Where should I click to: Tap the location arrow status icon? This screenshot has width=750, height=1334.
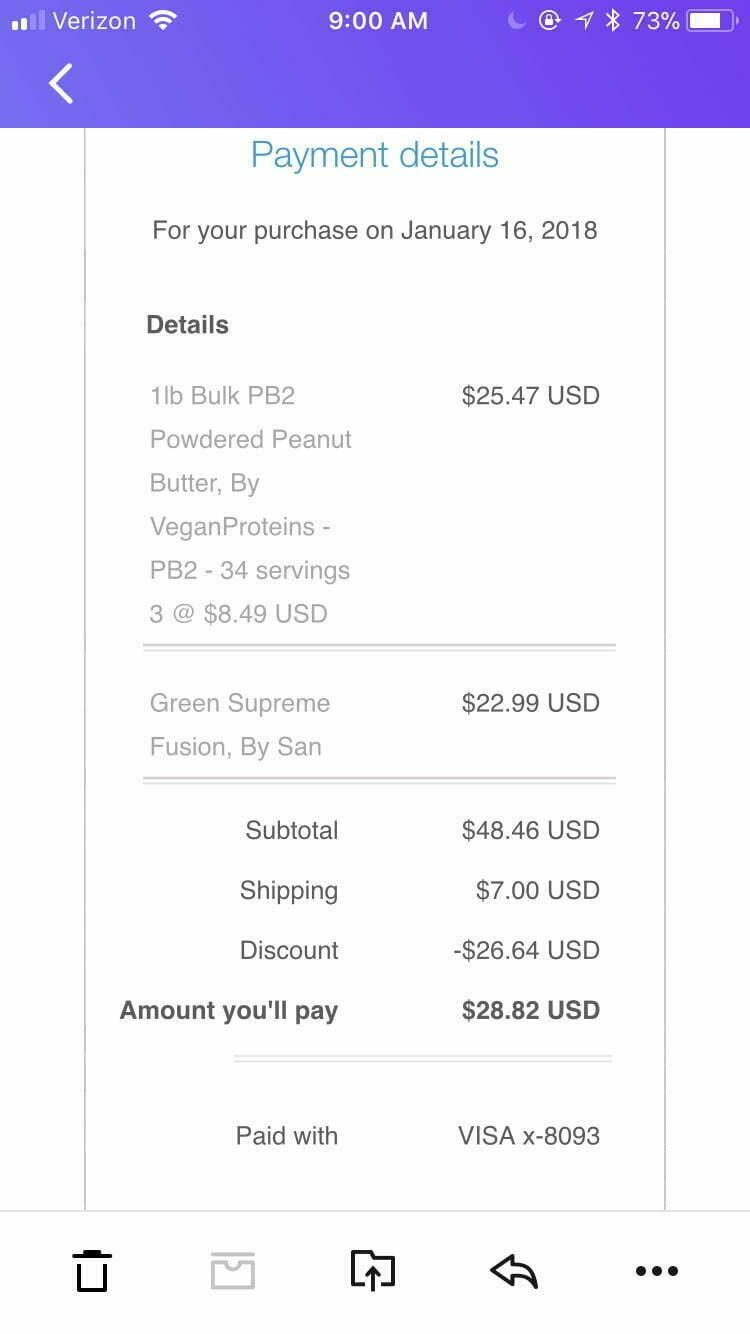point(584,21)
